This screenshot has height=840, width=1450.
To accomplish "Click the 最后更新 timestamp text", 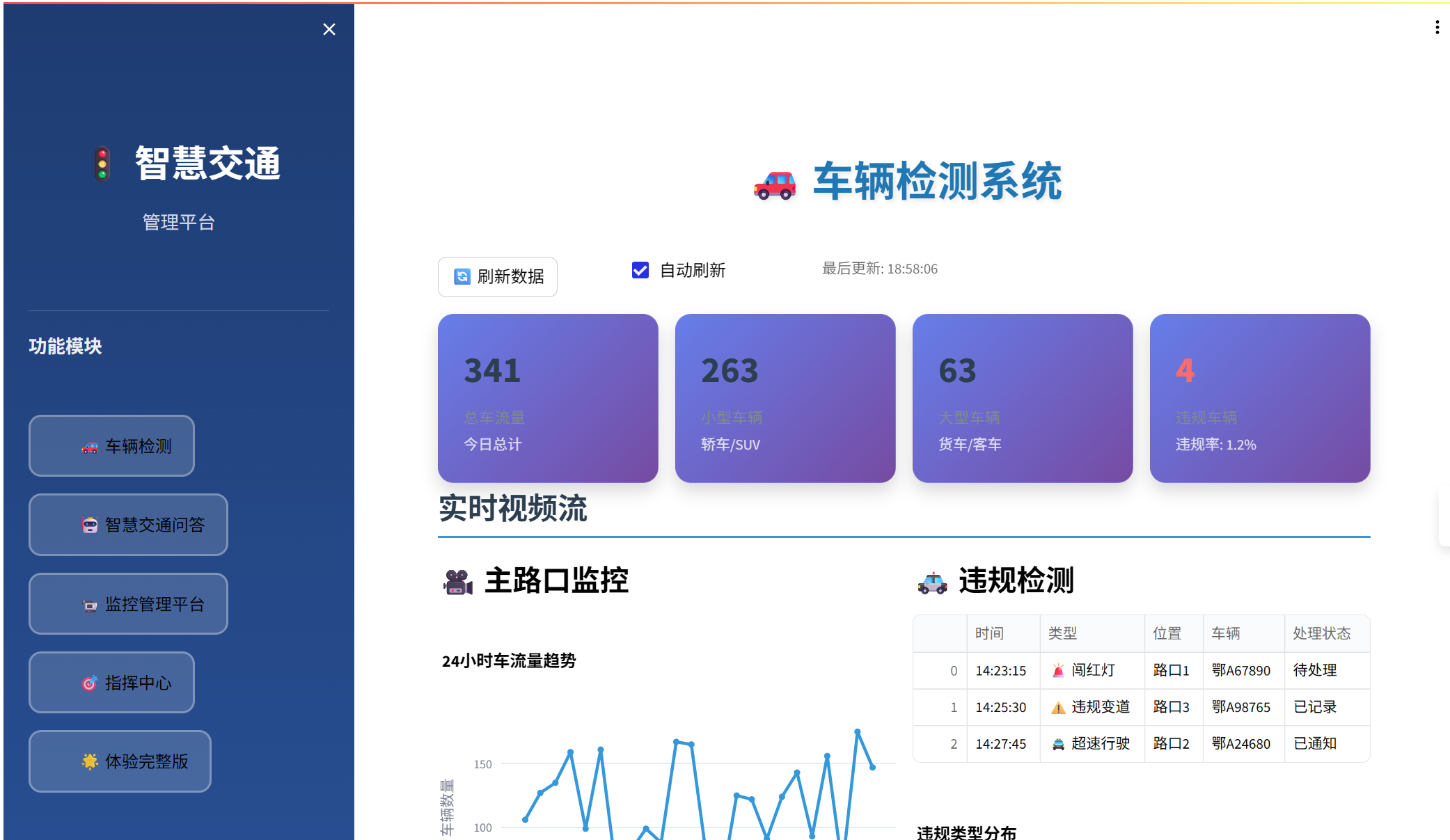I will [x=880, y=269].
